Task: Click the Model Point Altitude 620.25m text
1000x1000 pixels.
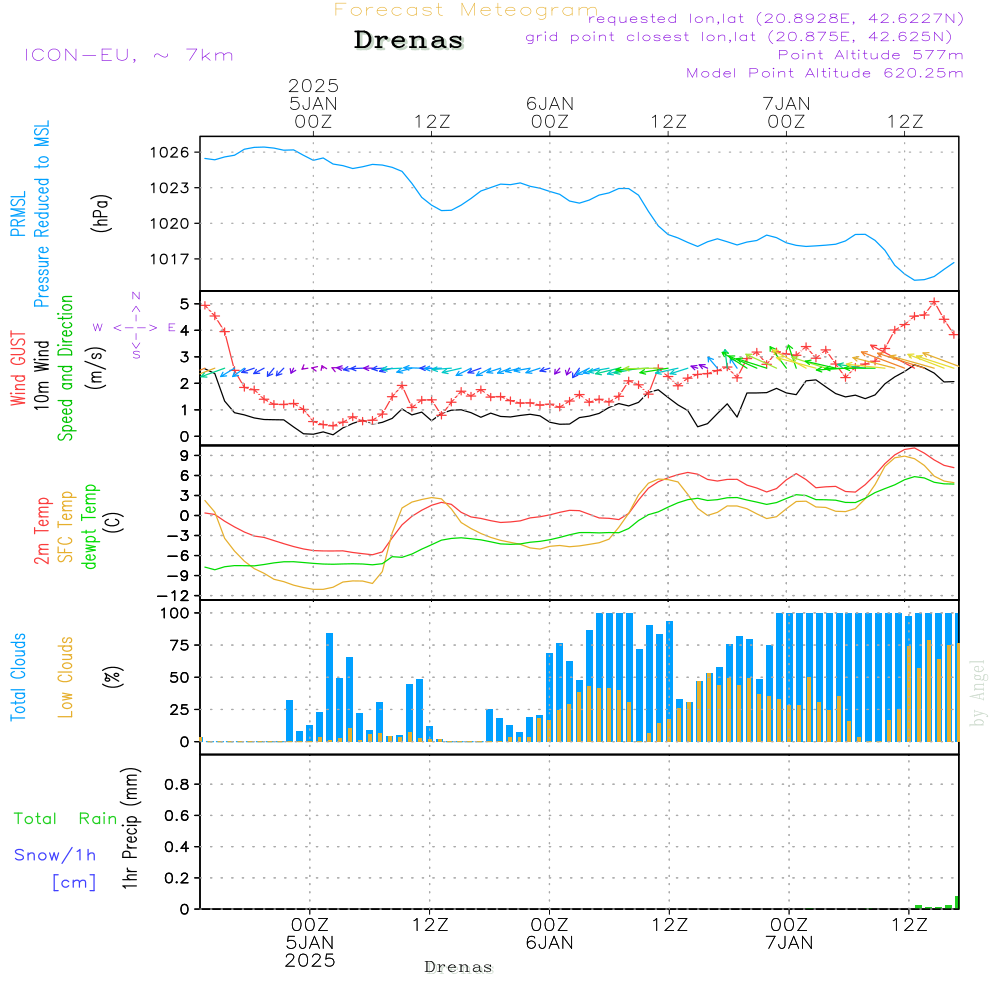Action: tap(825, 73)
